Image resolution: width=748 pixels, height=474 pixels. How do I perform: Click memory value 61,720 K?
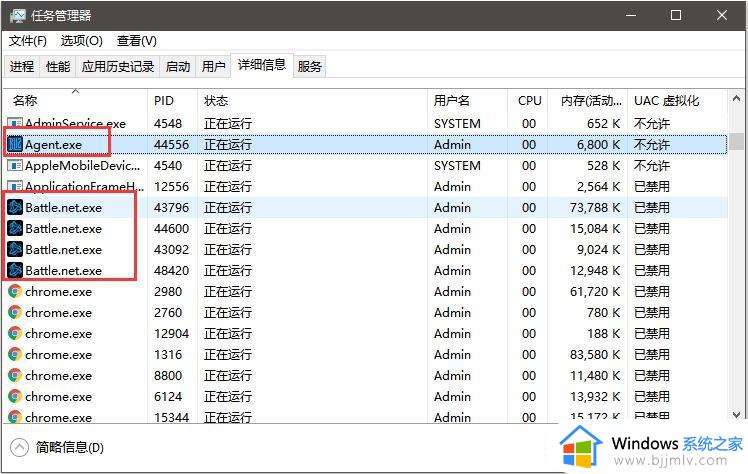click(x=595, y=292)
